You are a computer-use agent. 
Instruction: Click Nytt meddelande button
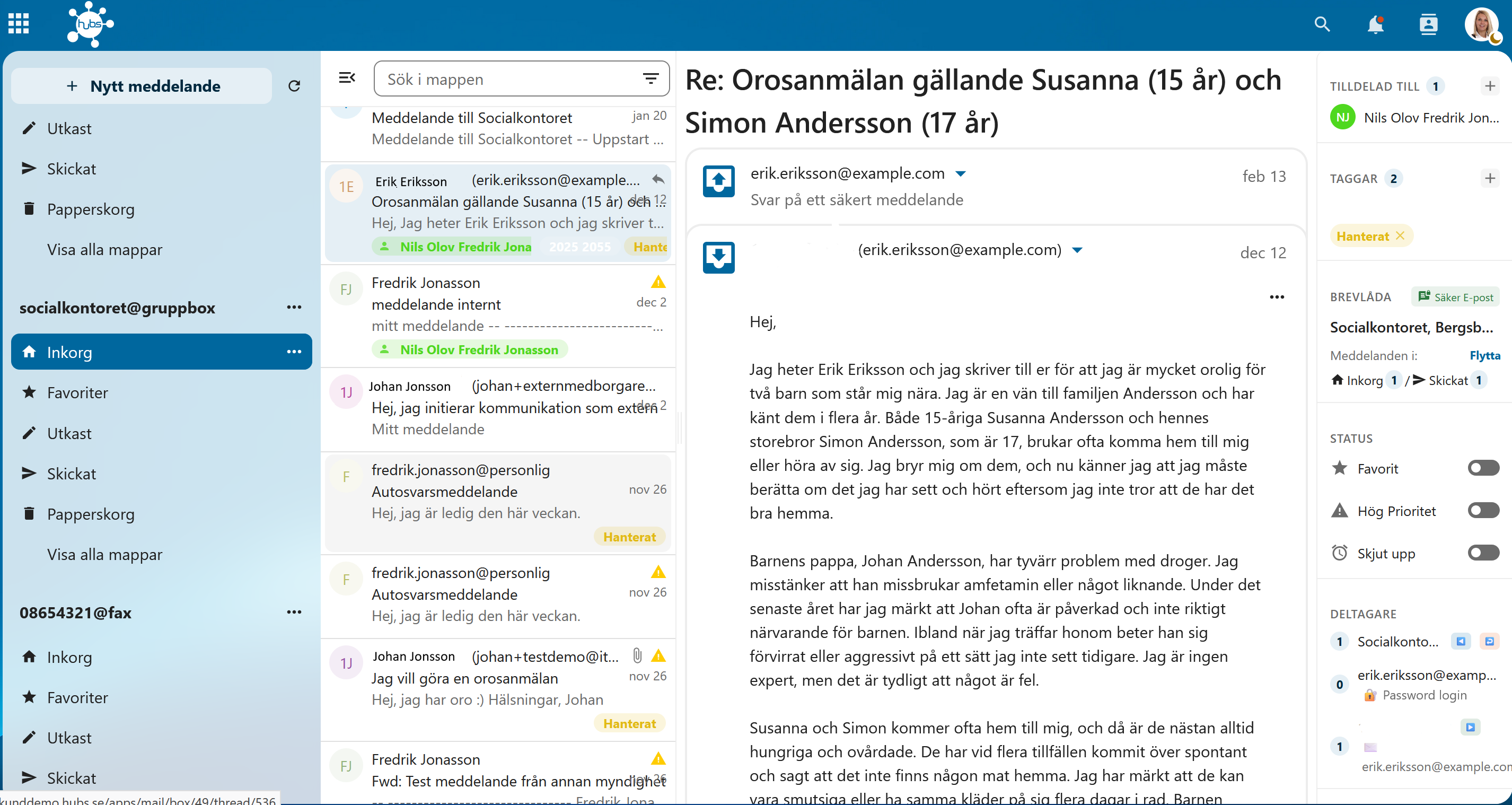tap(142, 86)
